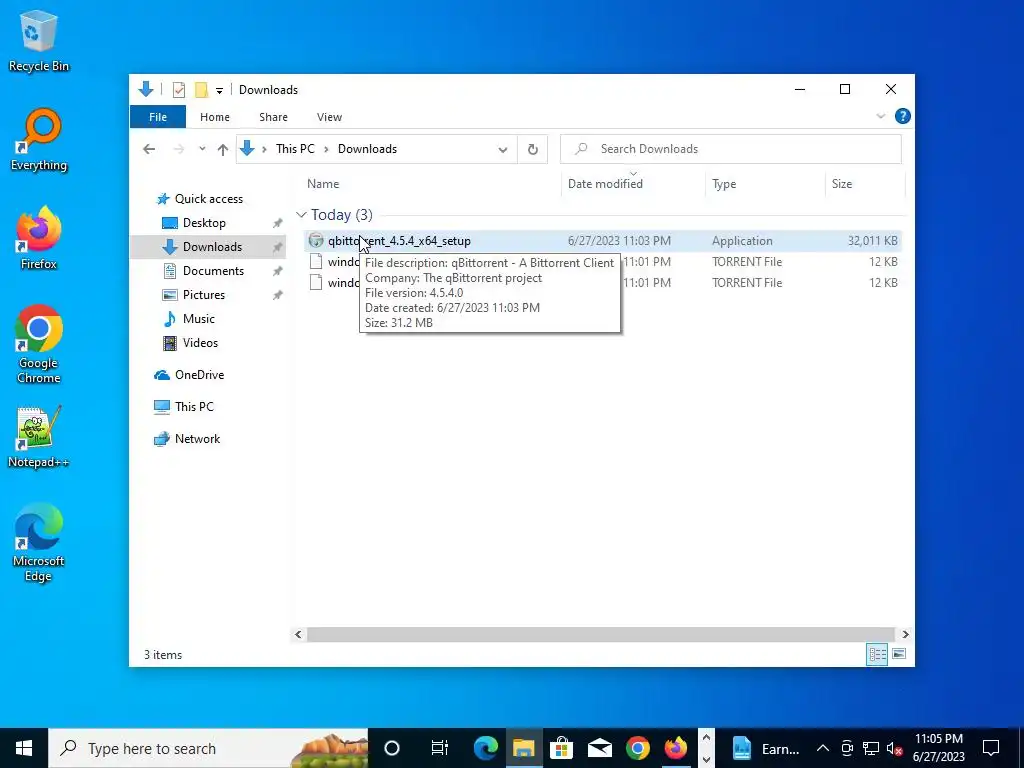
Task: Select the second TORRENT file row
Action: [x=602, y=283]
